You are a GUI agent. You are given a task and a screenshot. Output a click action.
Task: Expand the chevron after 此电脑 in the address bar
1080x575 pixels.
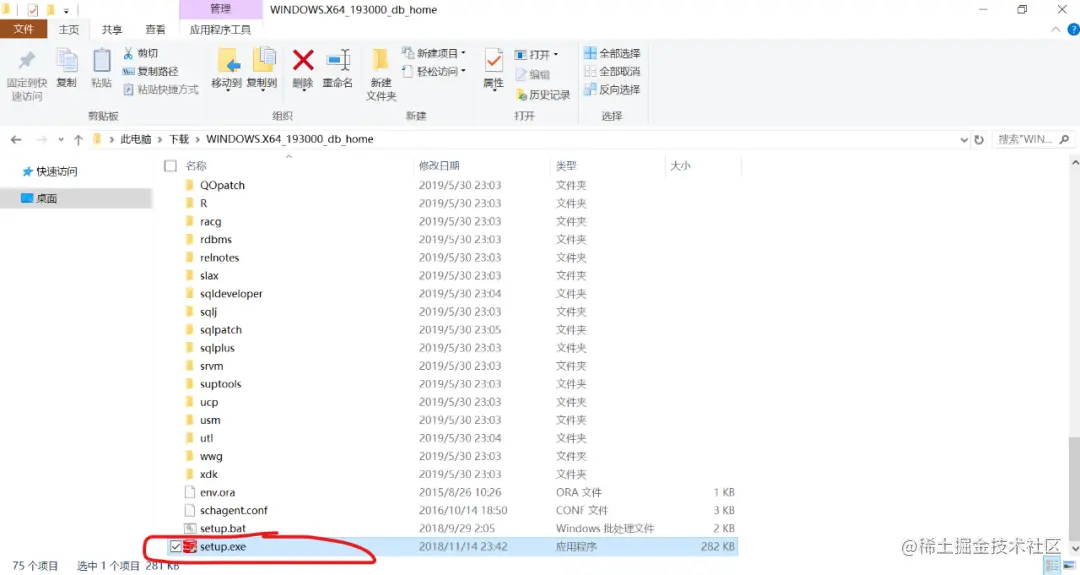pyautogui.click(x=160, y=139)
